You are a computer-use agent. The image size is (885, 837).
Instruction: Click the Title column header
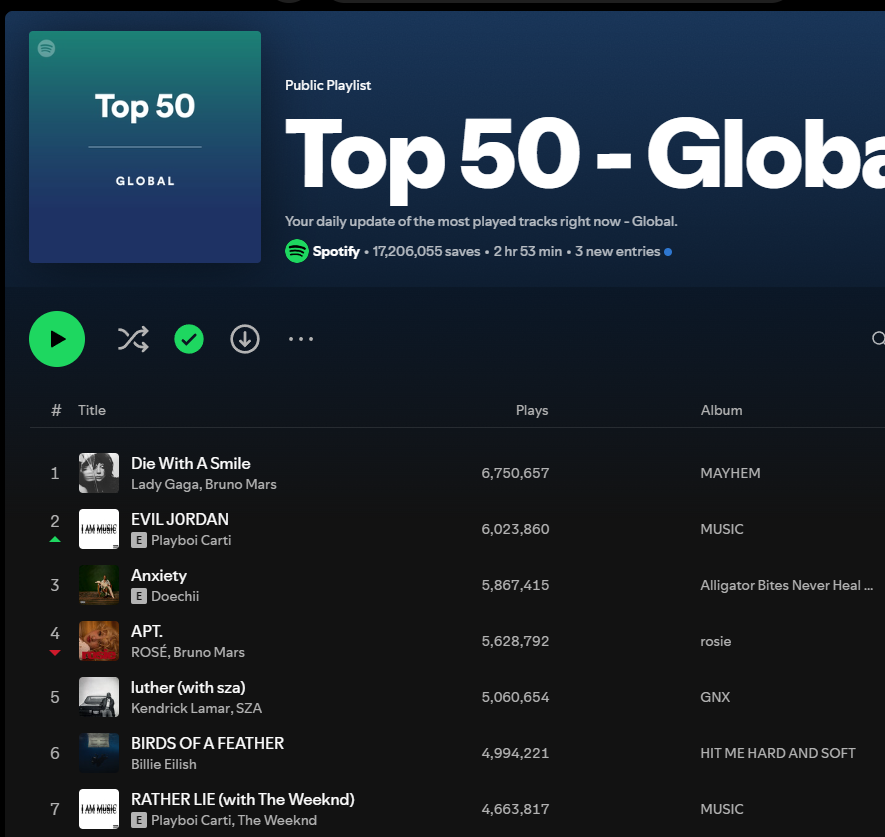click(92, 410)
